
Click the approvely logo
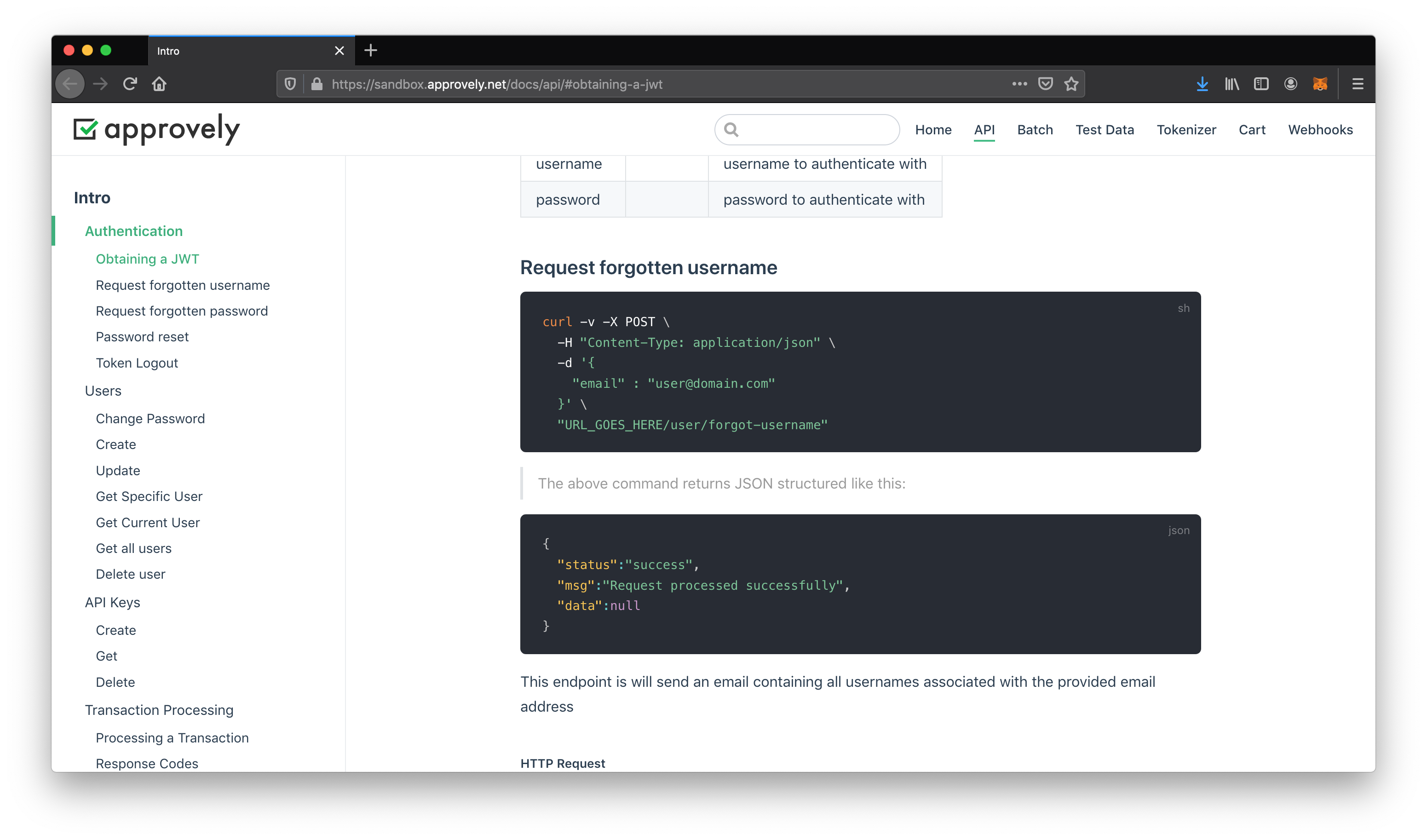click(x=157, y=129)
